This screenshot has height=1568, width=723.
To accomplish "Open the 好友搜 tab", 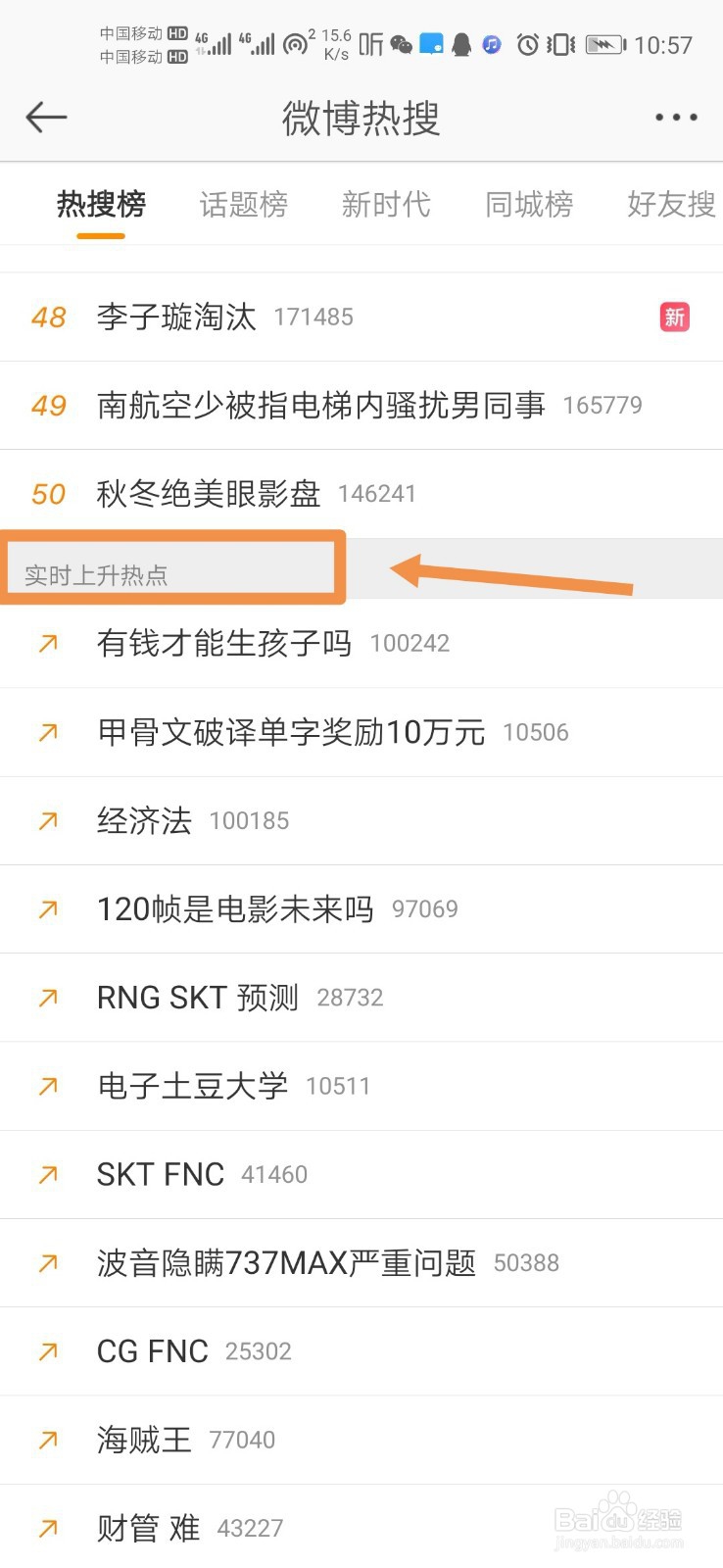I will coord(672,204).
